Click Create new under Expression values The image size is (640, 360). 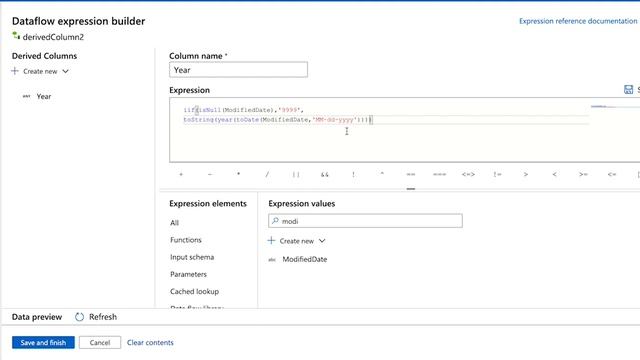(297, 241)
